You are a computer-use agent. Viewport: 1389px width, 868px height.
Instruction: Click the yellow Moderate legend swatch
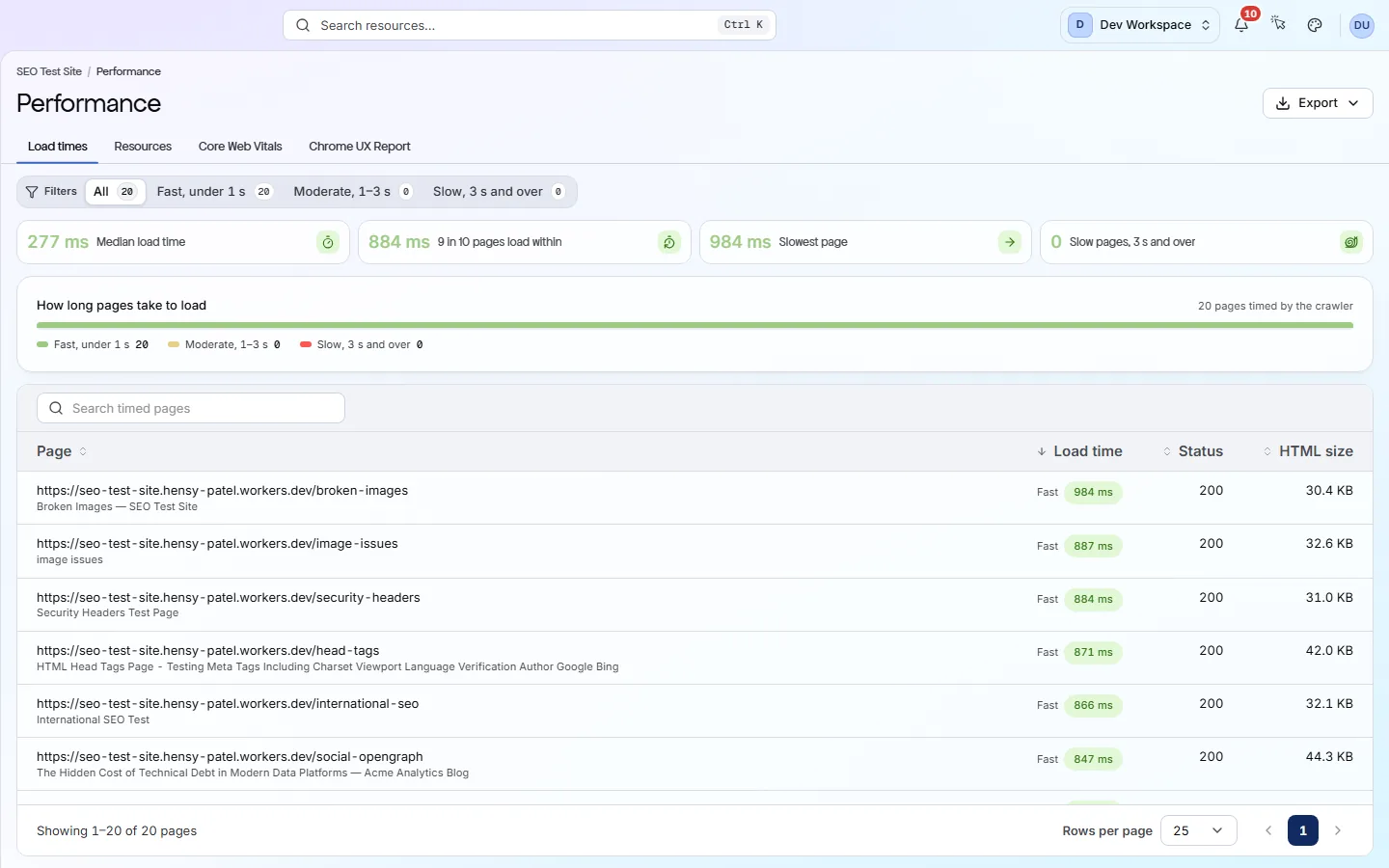(x=174, y=344)
